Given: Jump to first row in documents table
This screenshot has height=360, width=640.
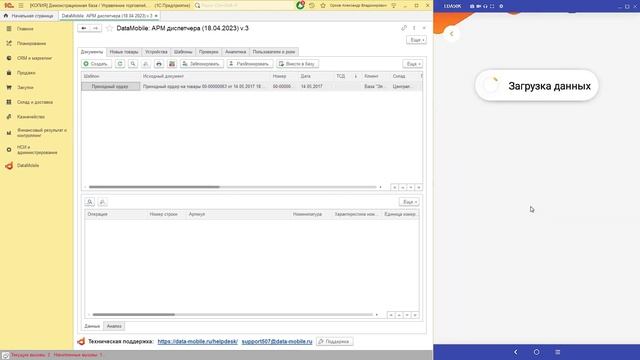Looking at the screenshot, I should pos(394,187).
